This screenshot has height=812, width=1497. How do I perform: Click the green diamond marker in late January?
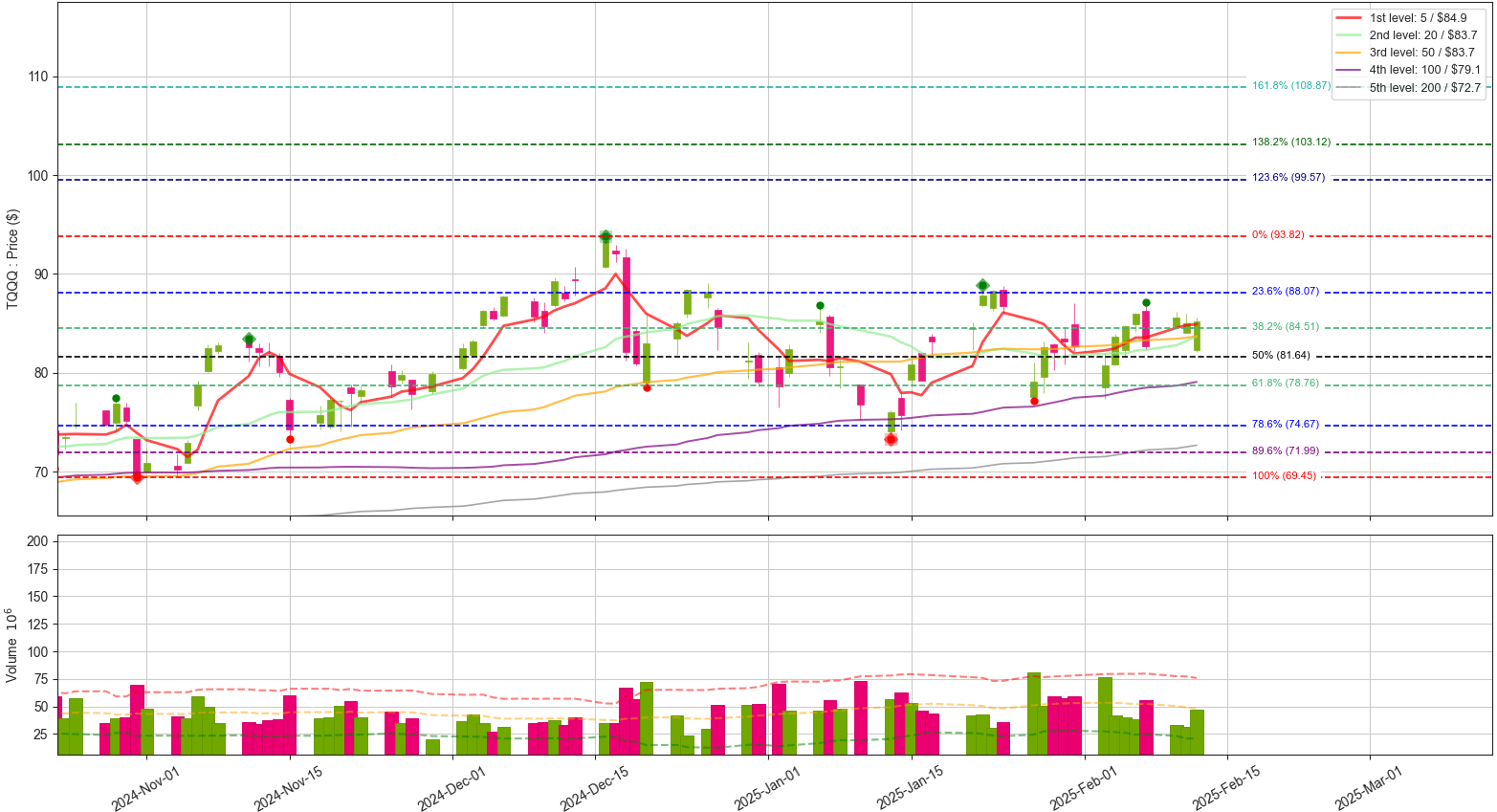pyautogui.click(x=982, y=285)
